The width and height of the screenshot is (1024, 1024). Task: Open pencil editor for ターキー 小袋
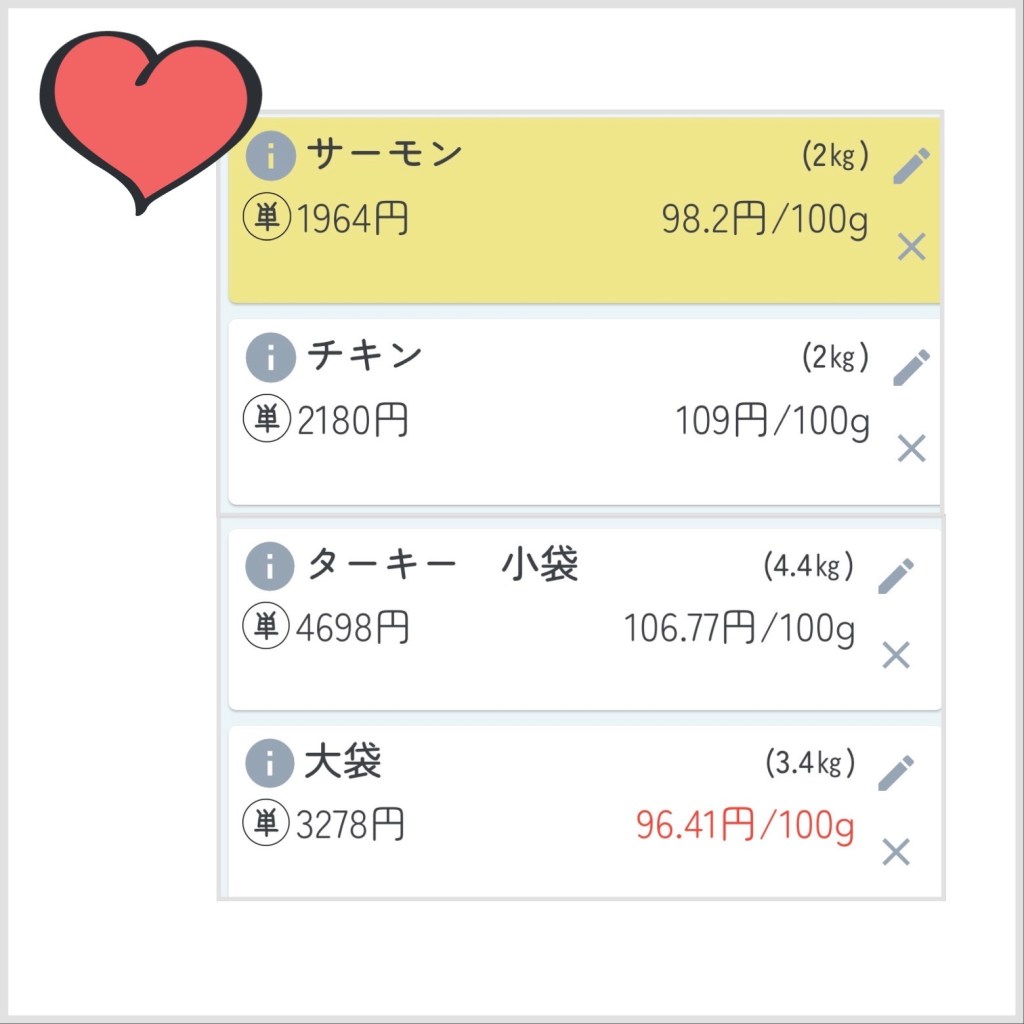click(896, 575)
